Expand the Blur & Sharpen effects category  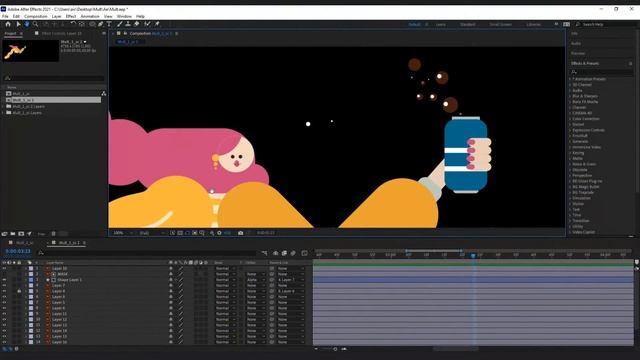coord(570,96)
